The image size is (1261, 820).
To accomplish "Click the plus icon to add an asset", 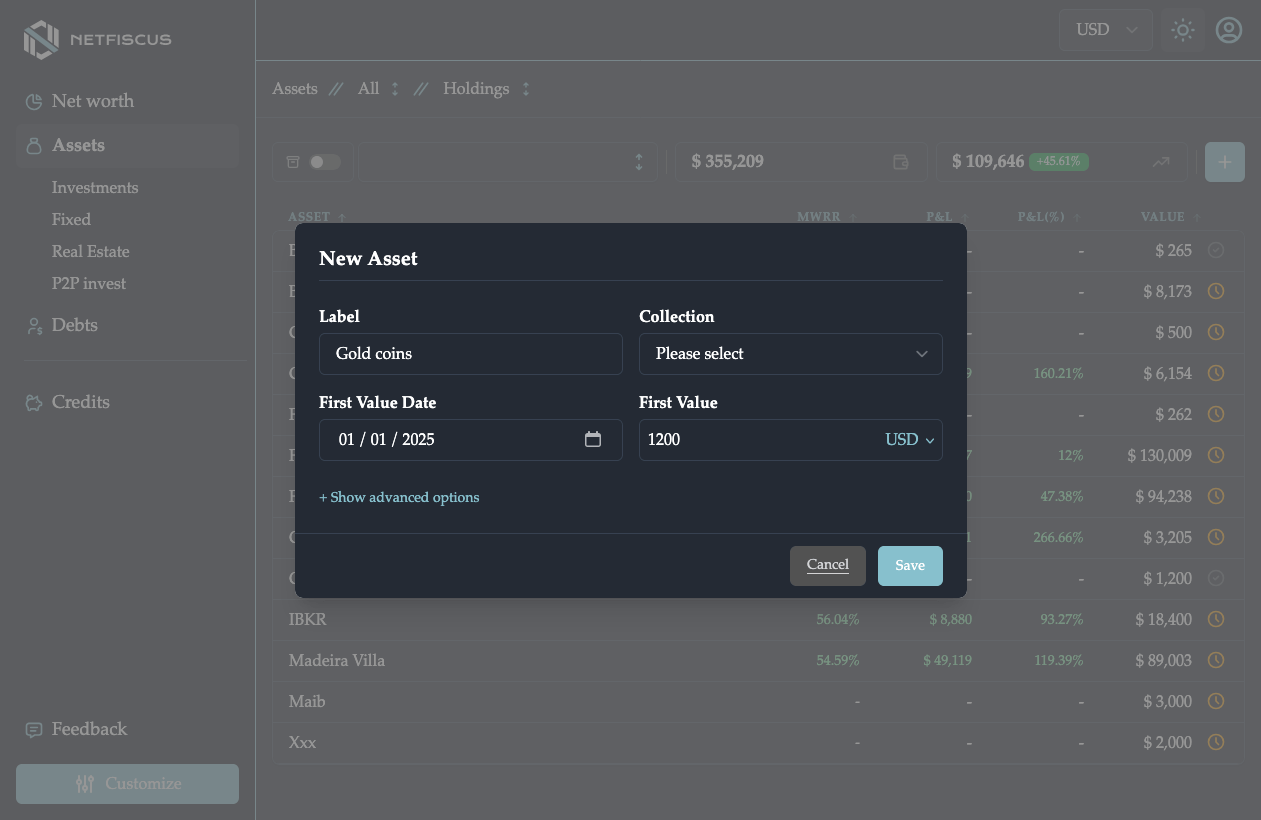I will click(x=1224, y=161).
